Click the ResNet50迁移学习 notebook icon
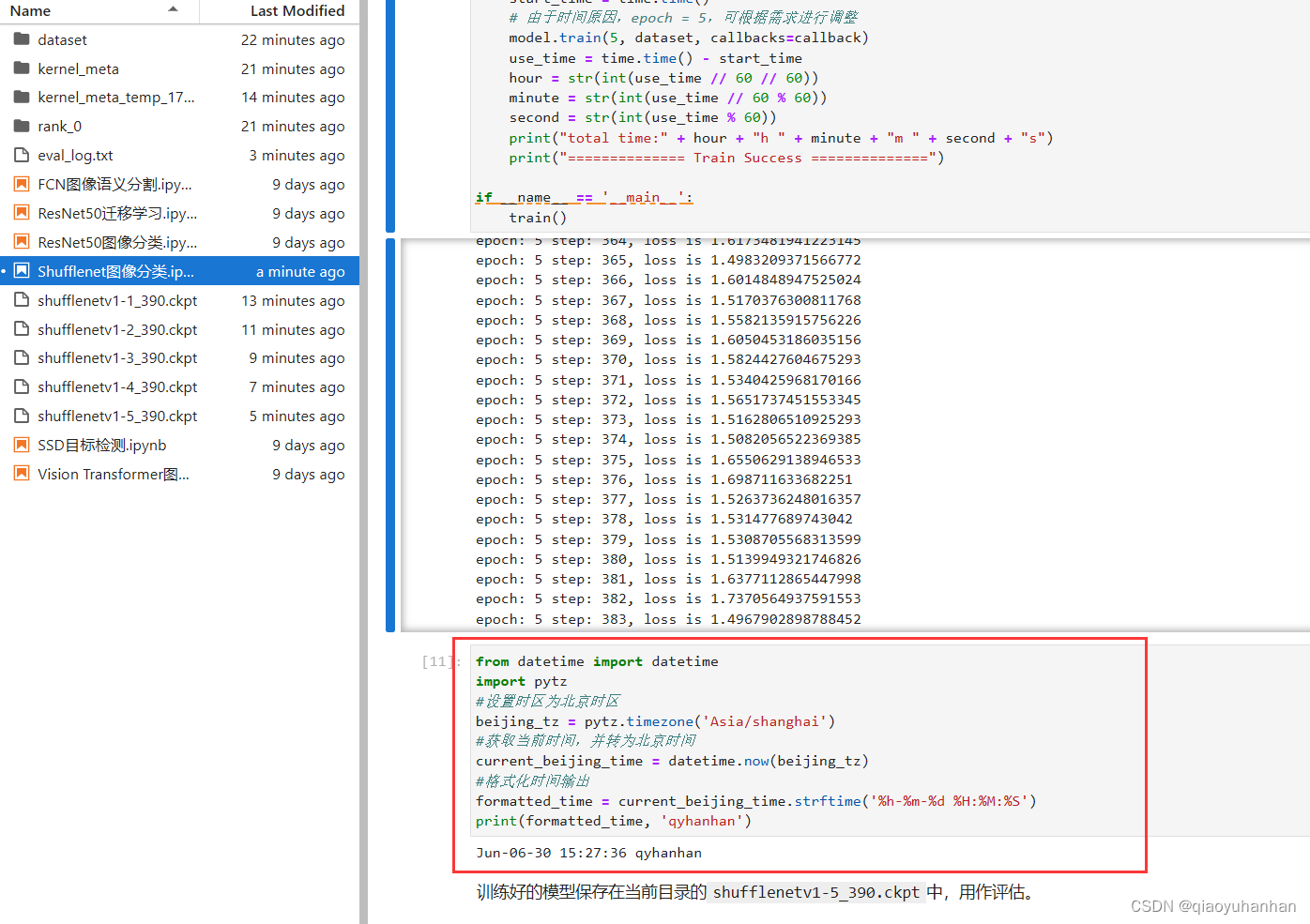This screenshot has width=1310, height=924. pyautogui.click(x=22, y=213)
